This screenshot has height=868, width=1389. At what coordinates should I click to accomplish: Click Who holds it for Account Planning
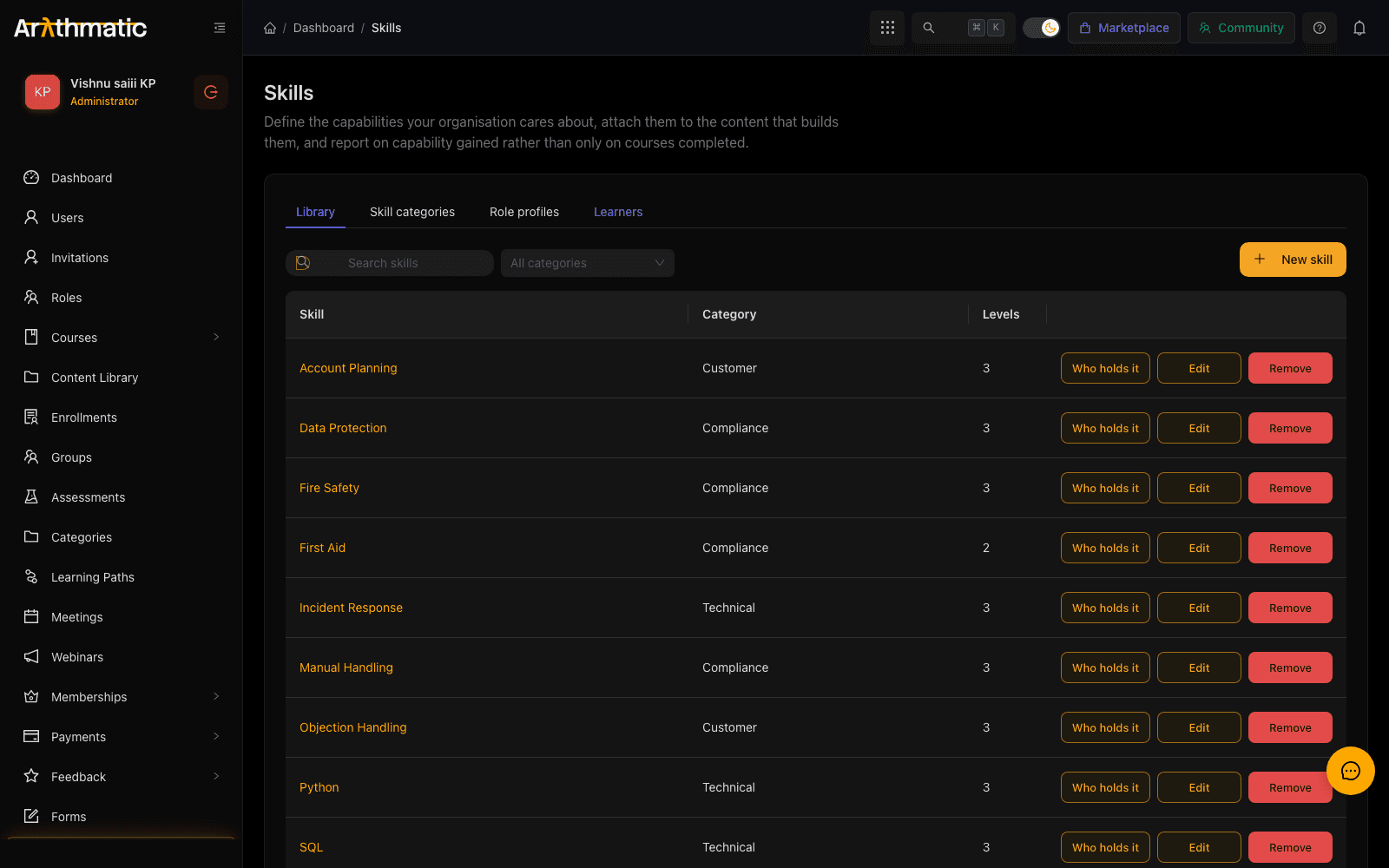[1105, 368]
